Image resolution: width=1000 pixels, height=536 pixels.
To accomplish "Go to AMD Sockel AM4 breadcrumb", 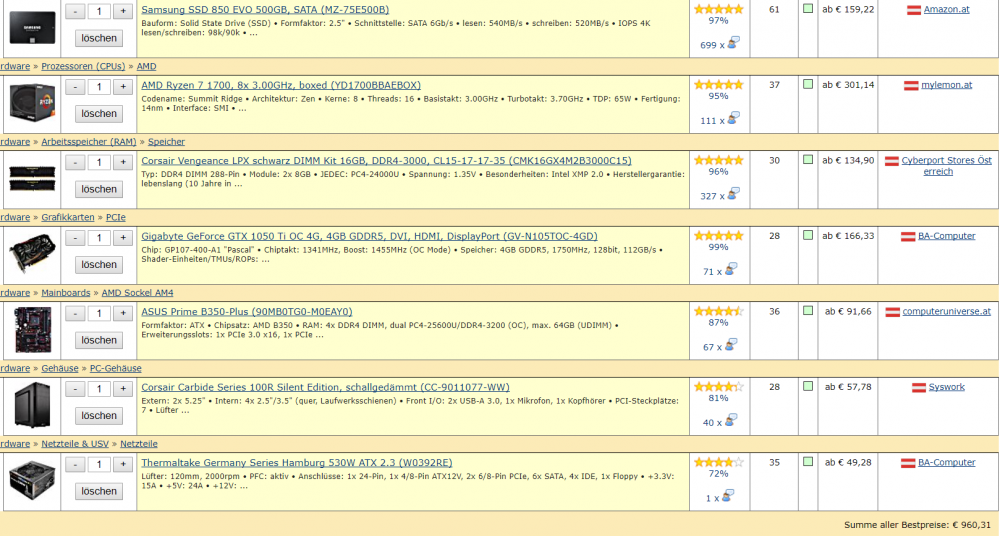I will click(x=137, y=293).
